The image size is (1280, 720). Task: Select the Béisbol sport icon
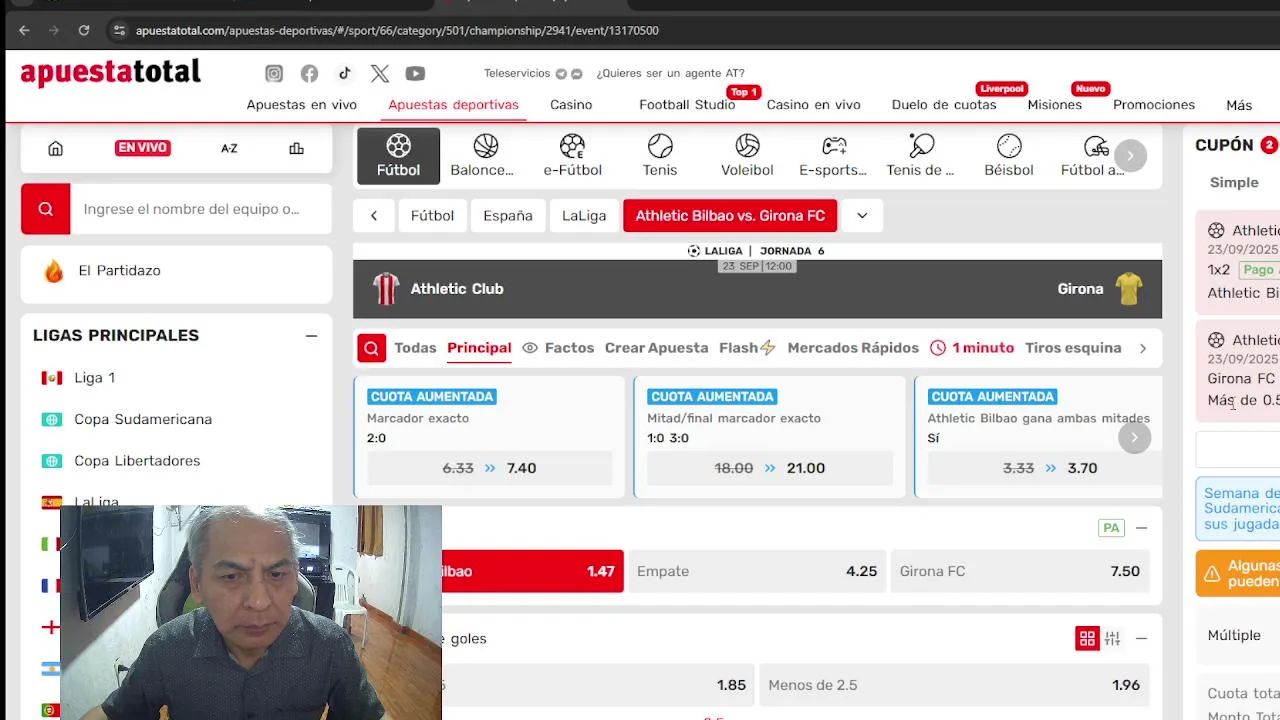click(x=1009, y=156)
